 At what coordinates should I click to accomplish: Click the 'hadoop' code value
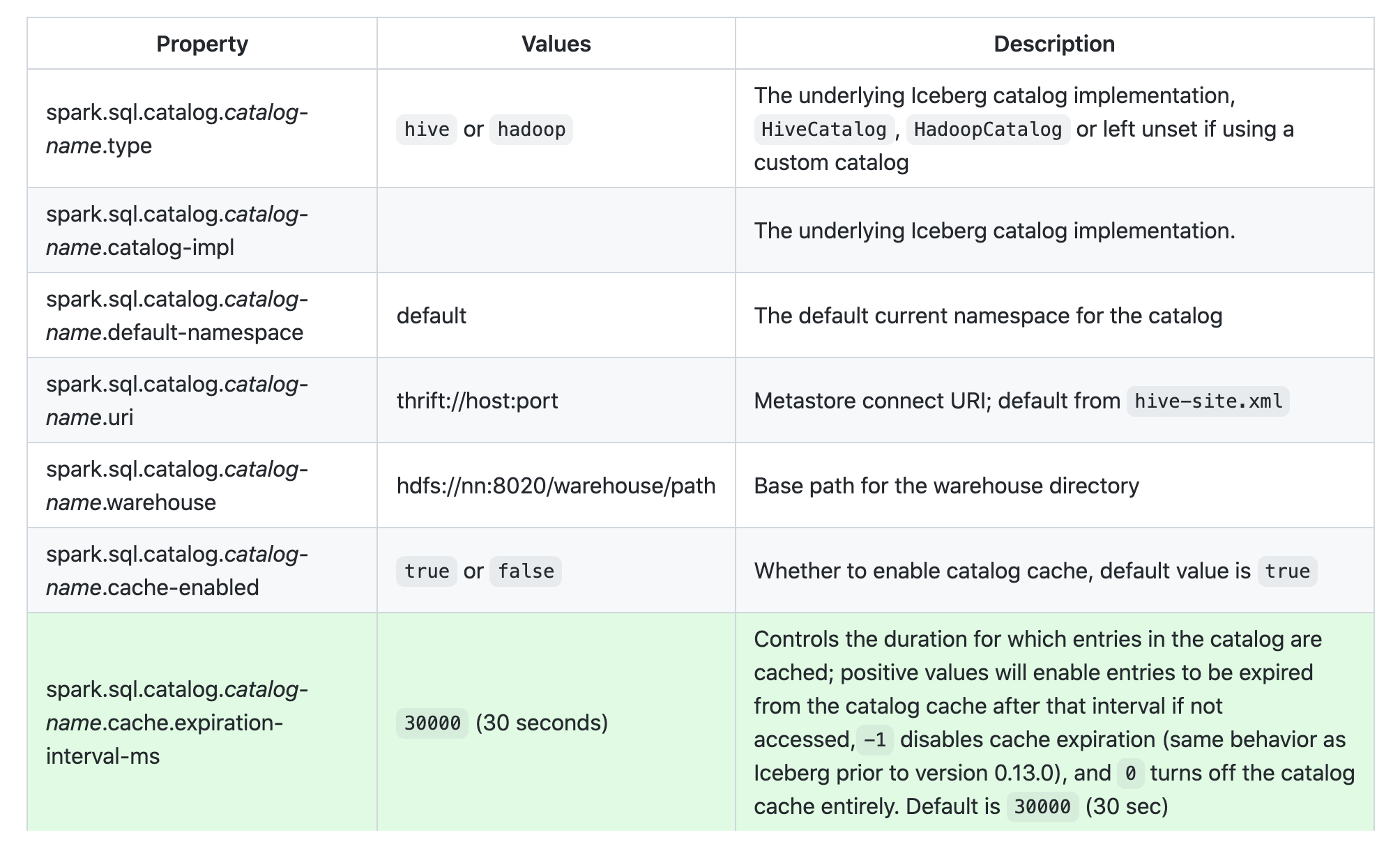(531, 130)
